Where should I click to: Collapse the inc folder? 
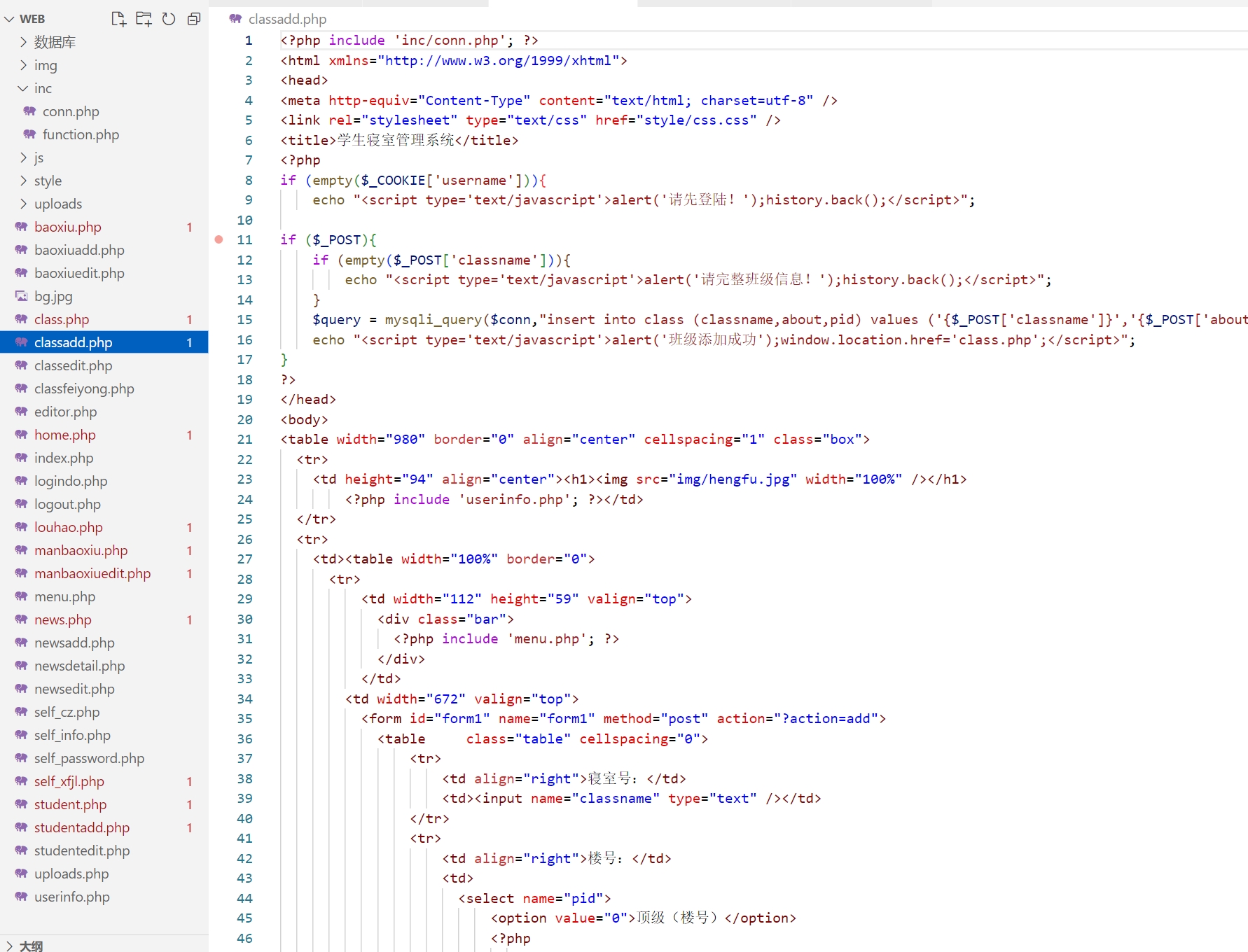23,88
